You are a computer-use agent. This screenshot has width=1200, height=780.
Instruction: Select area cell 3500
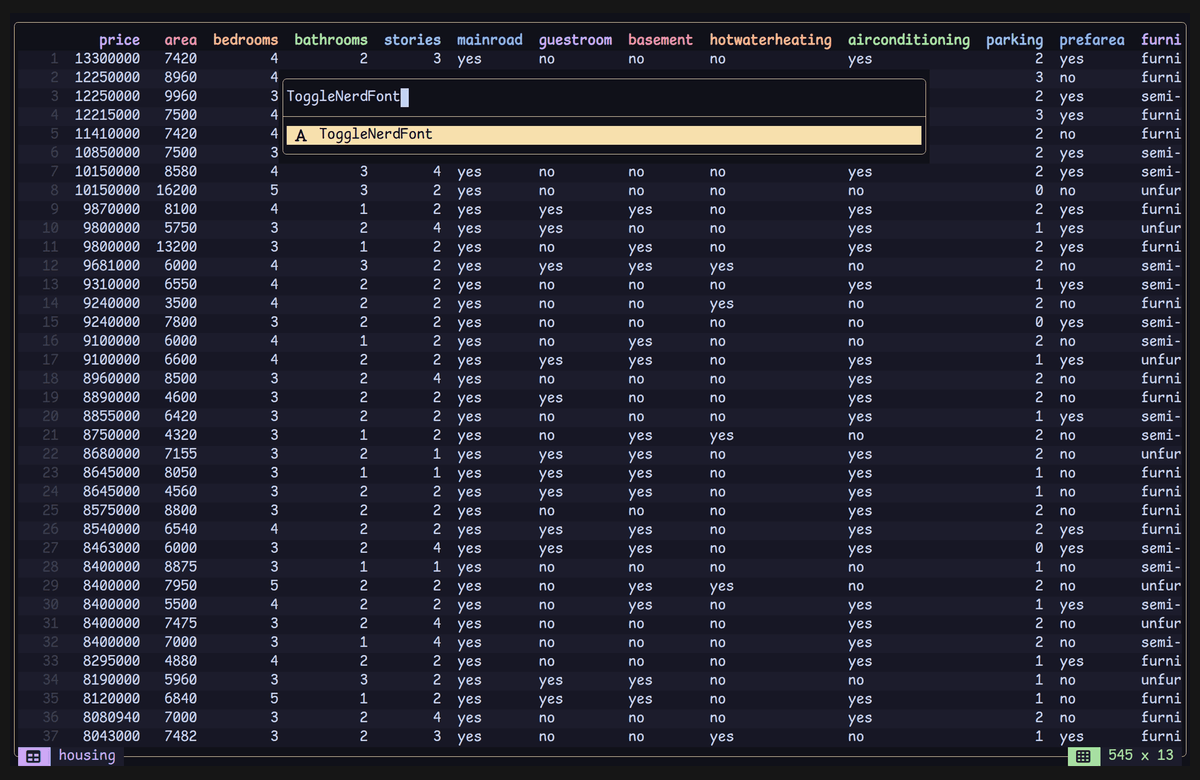181,303
